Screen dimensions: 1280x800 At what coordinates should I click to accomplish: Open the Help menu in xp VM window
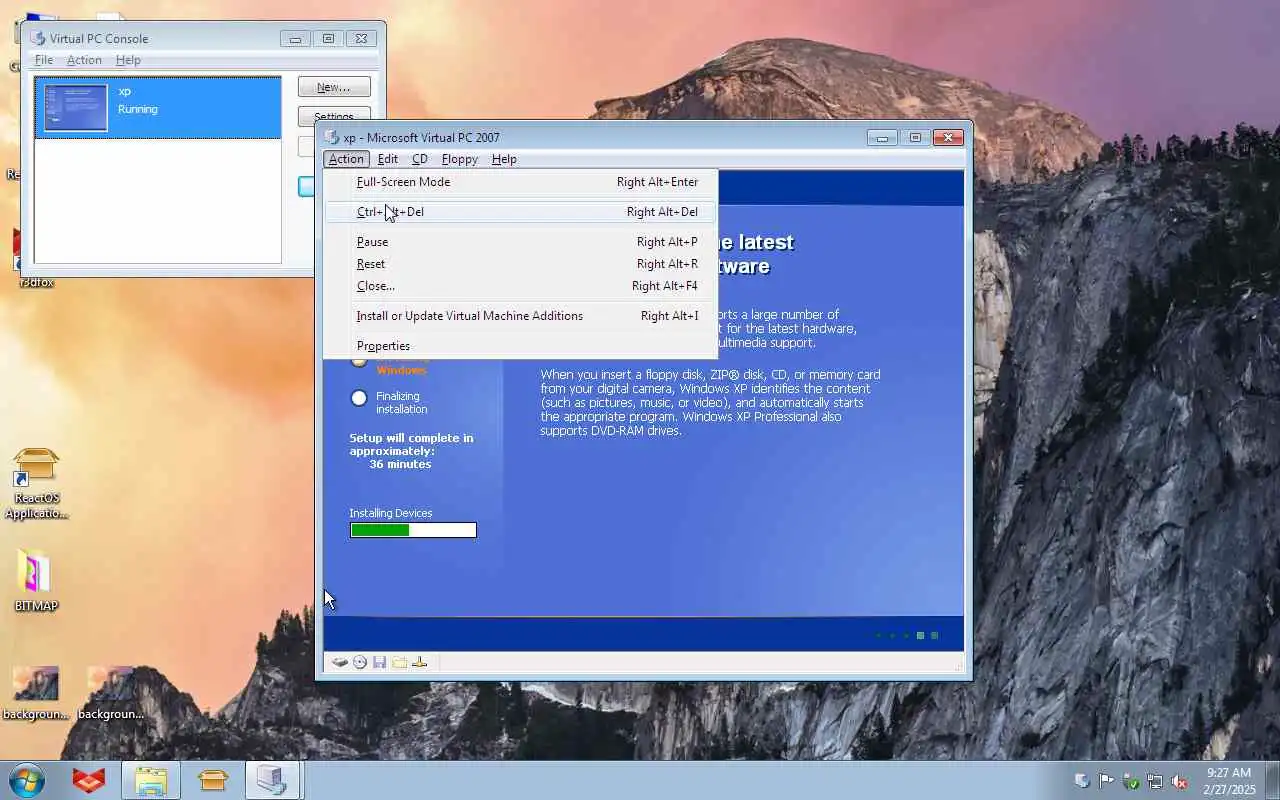(504, 159)
